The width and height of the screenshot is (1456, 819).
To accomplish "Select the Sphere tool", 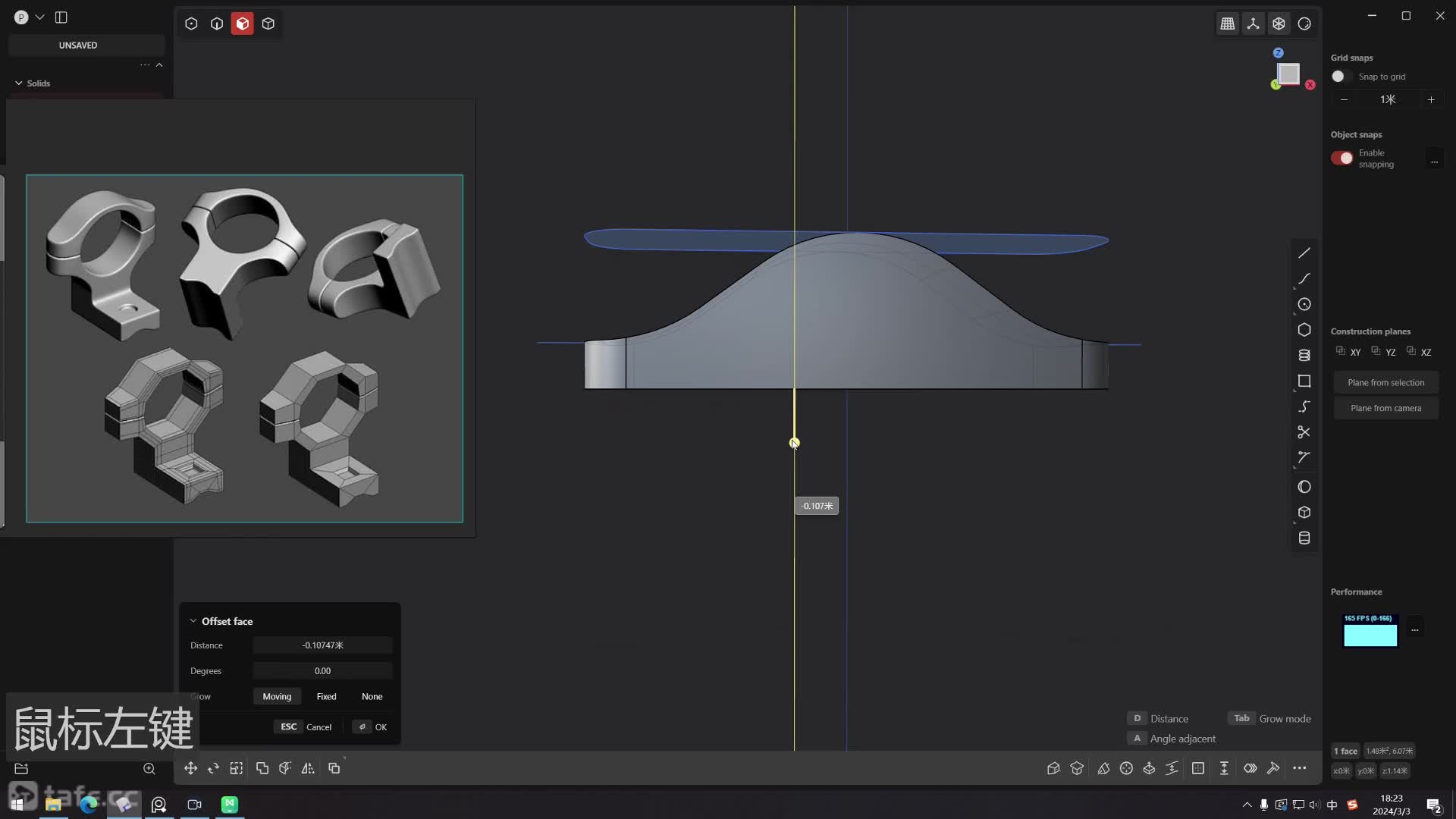I will point(1304,487).
